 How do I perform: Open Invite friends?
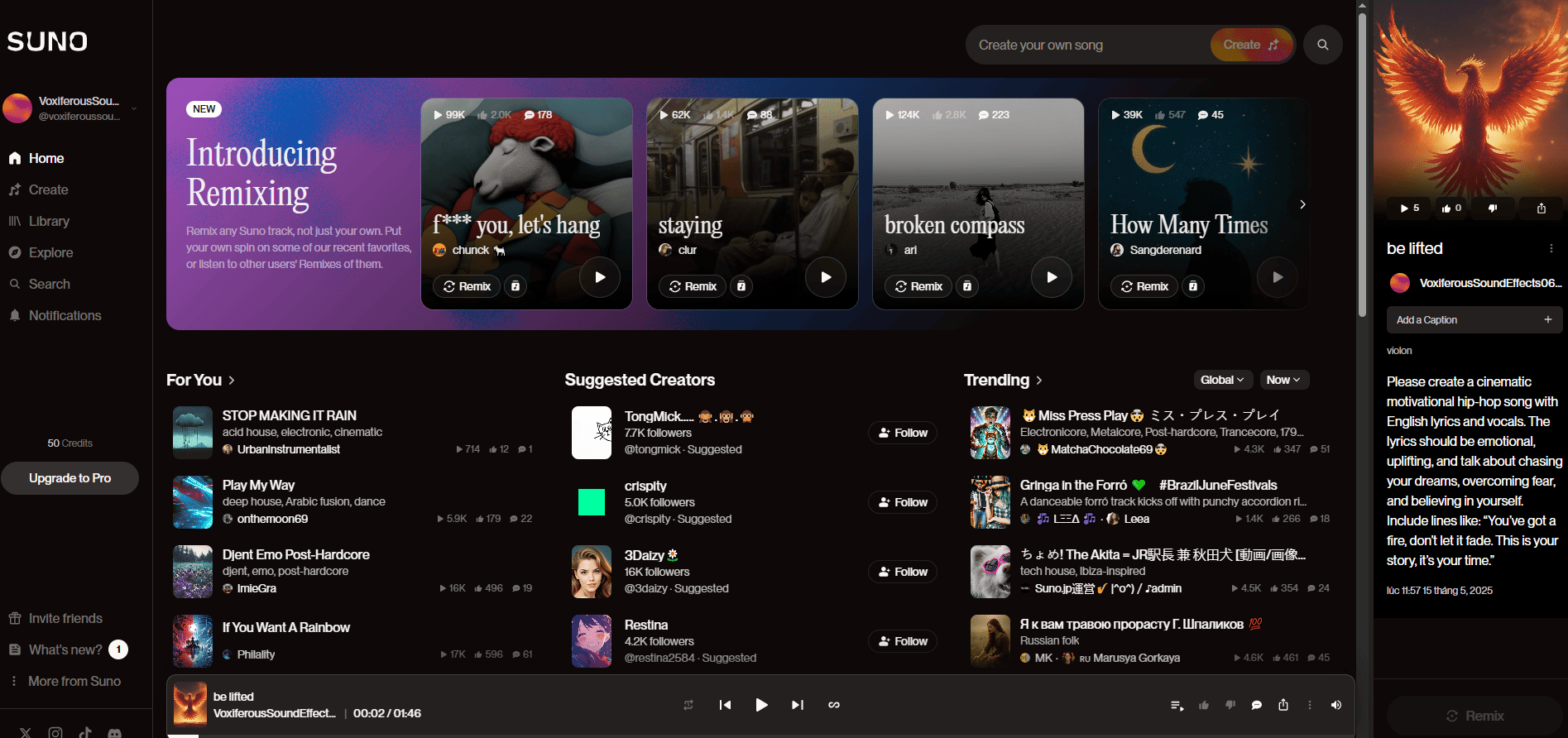click(55, 618)
